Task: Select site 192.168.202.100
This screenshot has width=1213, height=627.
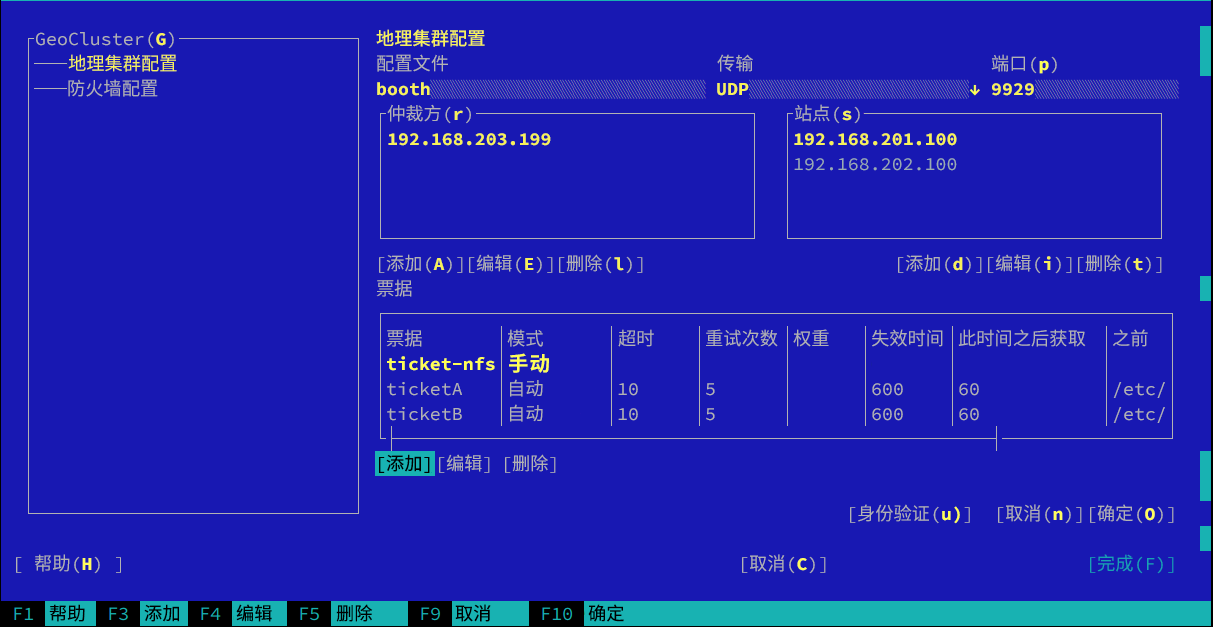Action: coord(875,165)
